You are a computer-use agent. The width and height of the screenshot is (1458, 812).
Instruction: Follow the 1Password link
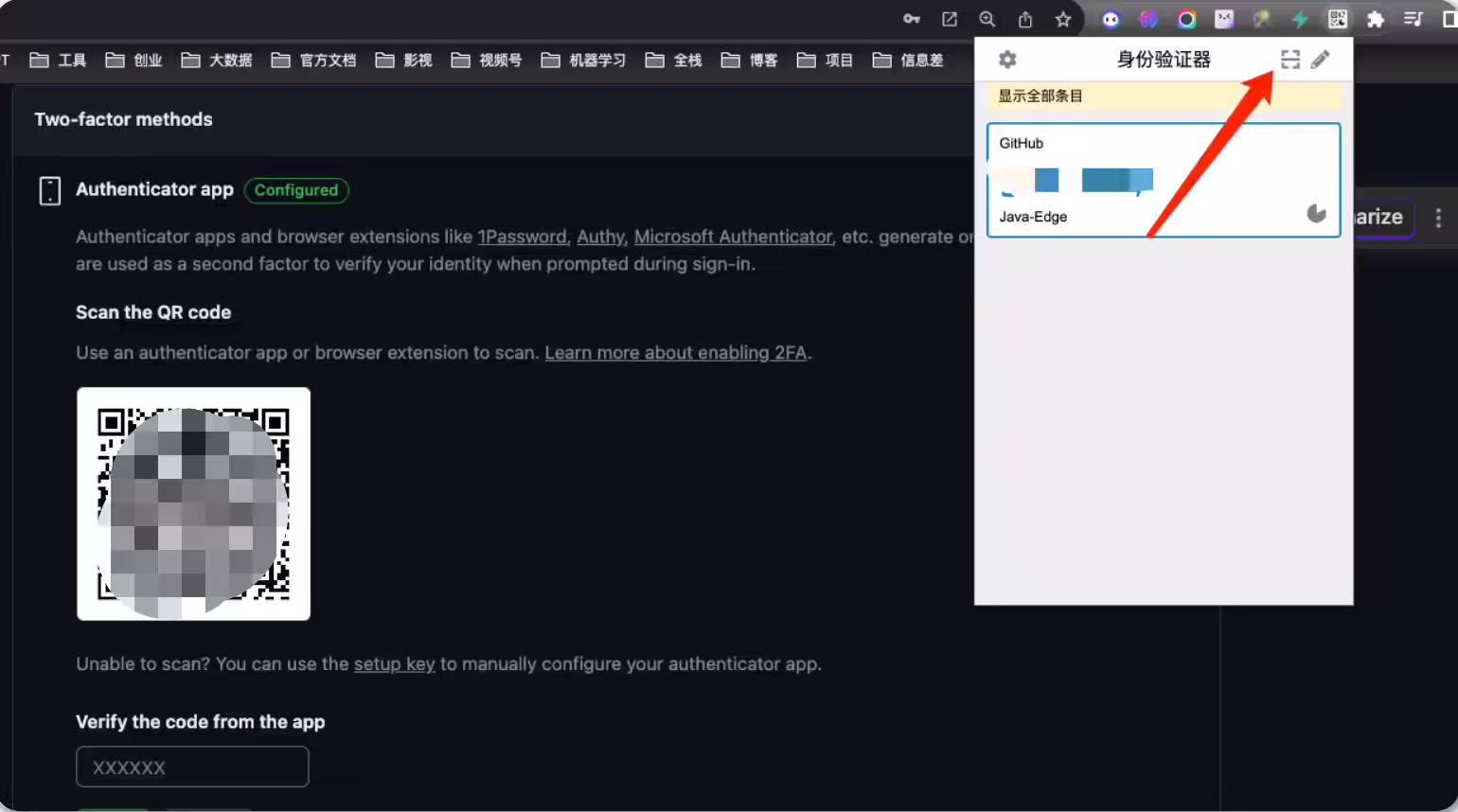click(x=522, y=237)
